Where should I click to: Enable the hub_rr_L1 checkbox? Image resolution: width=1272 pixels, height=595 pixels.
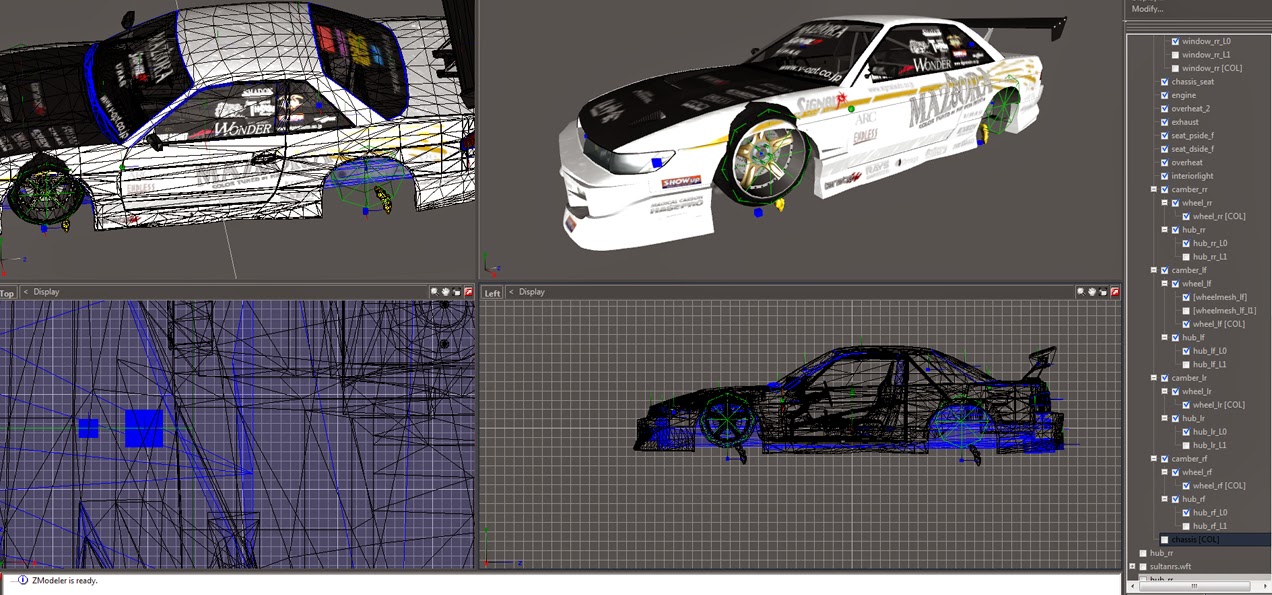pos(1186,257)
